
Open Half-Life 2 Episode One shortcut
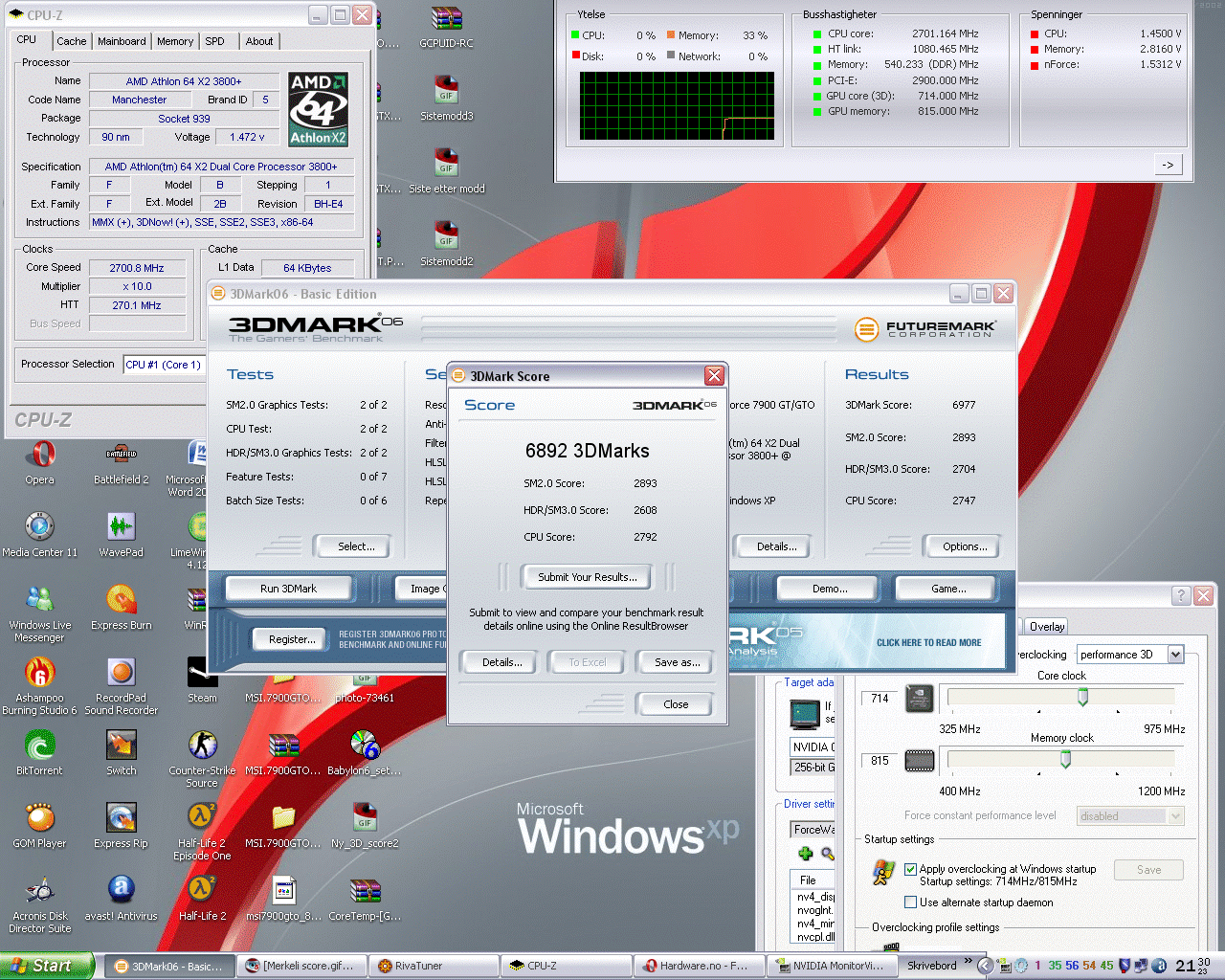pyautogui.click(x=202, y=833)
